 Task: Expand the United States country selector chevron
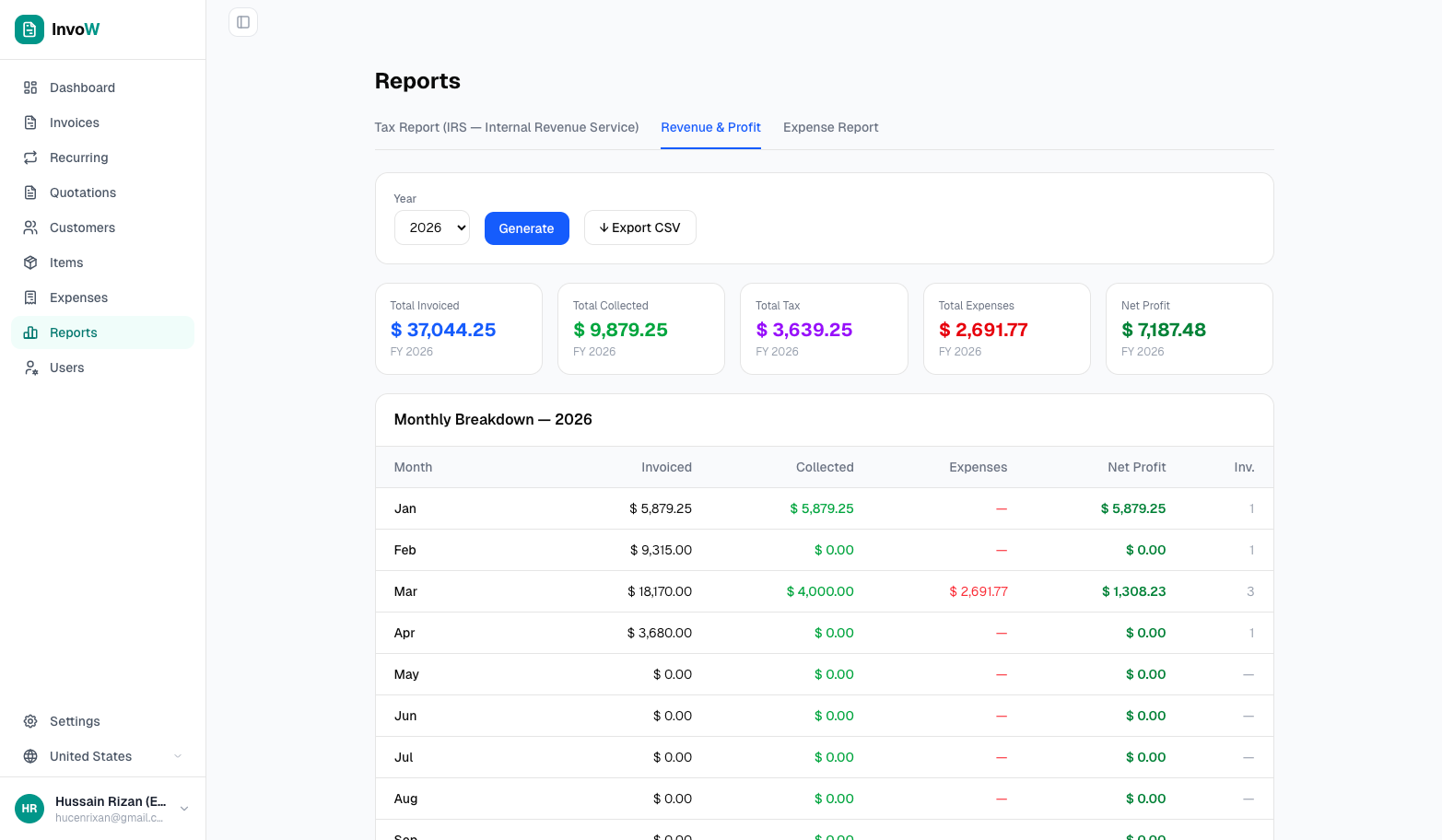178,756
